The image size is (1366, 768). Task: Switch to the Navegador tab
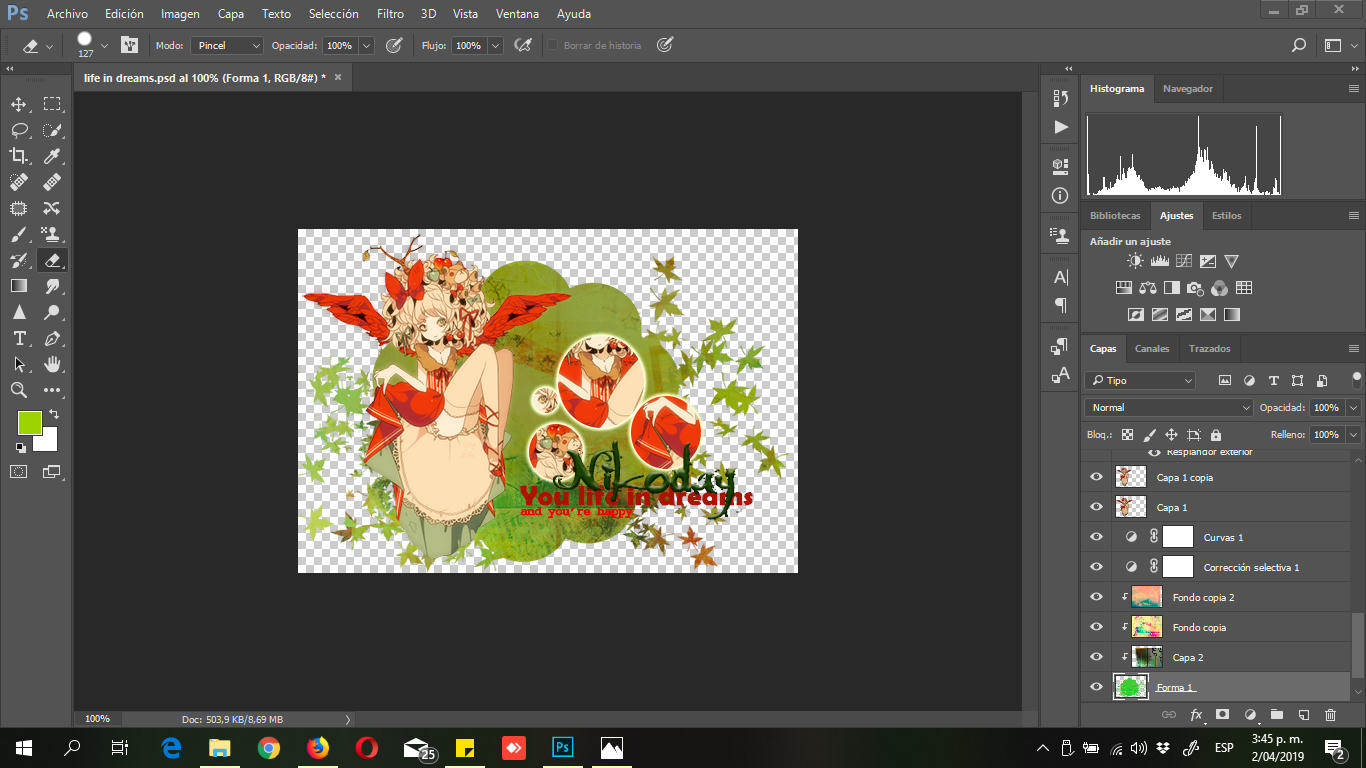[1188, 88]
